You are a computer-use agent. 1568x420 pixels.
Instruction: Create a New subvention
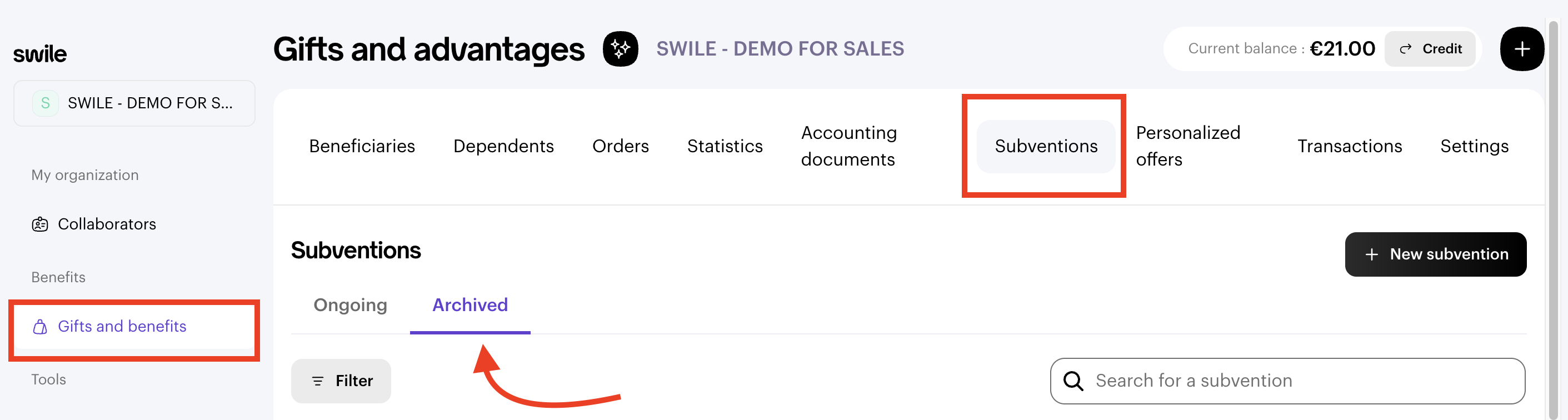(1435, 254)
